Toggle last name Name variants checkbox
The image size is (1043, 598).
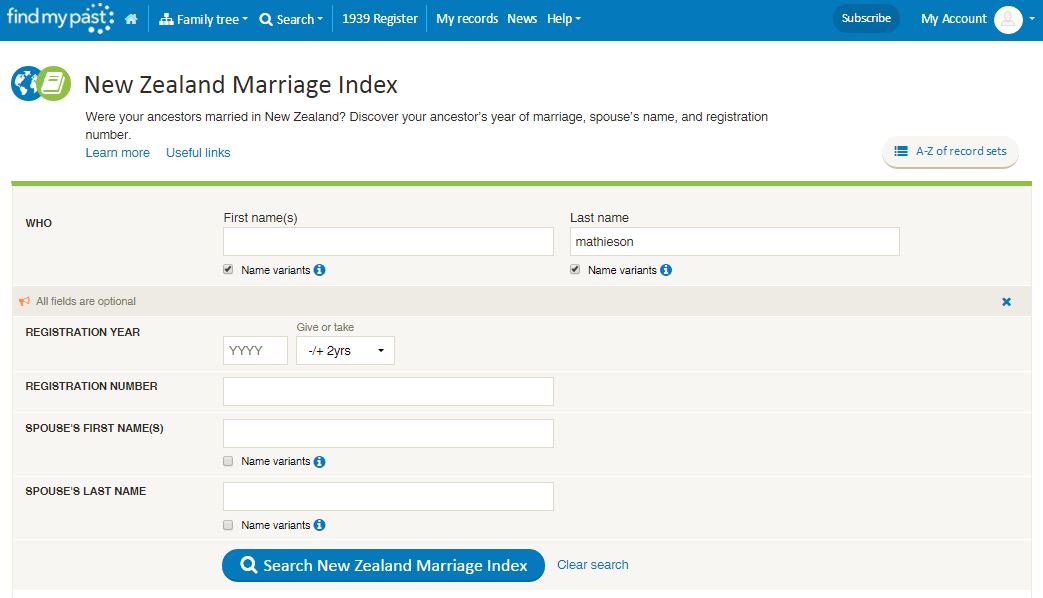click(x=575, y=269)
